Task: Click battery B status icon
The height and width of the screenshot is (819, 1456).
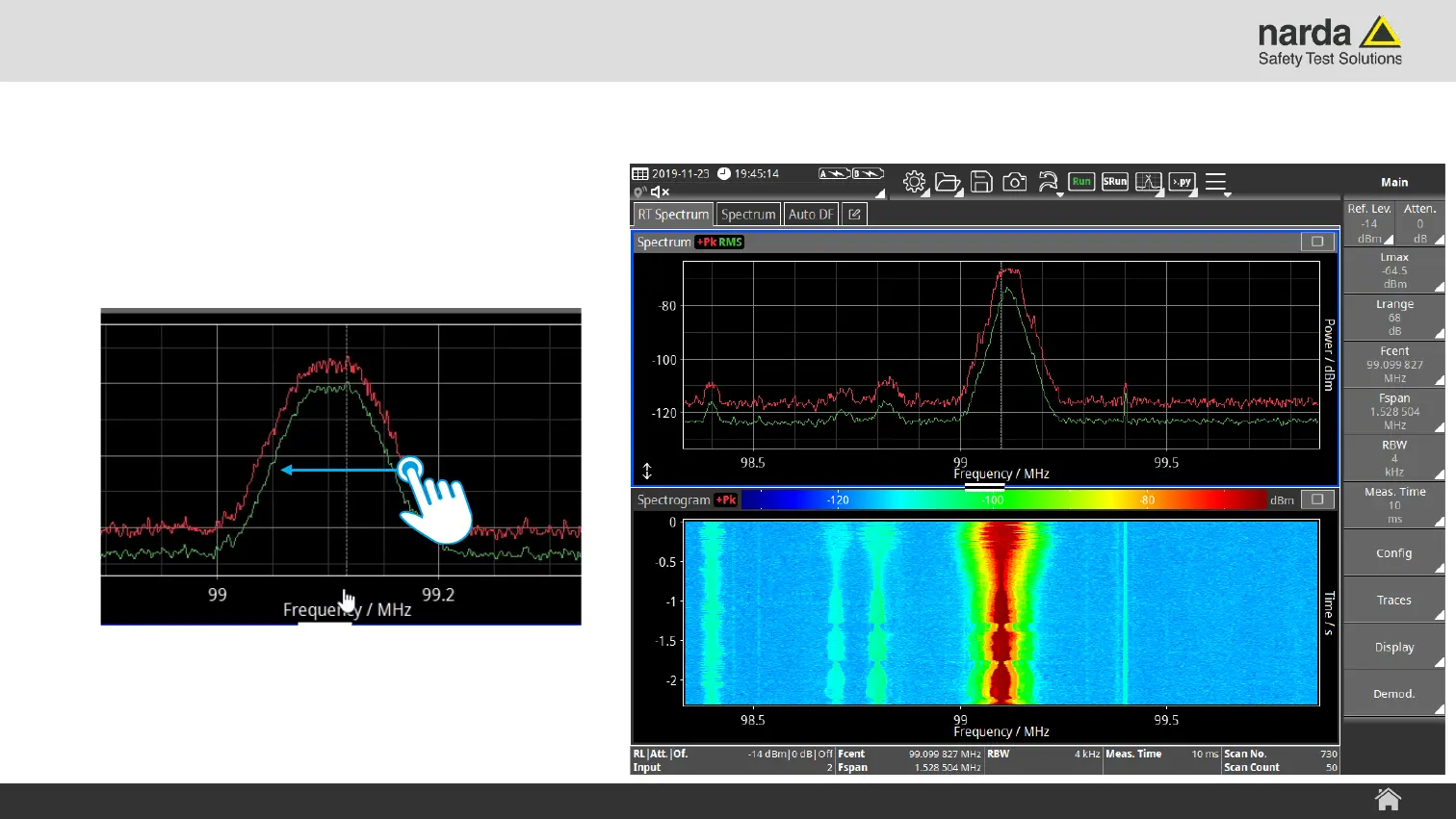Action: (868, 174)
